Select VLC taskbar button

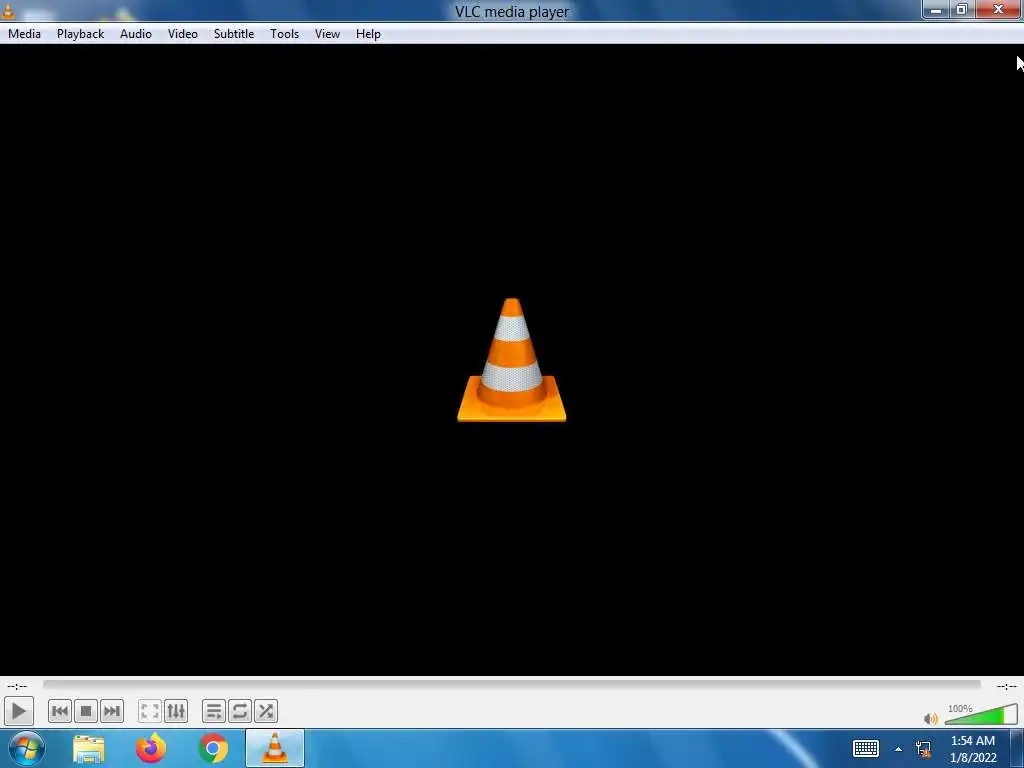[275, 748]
